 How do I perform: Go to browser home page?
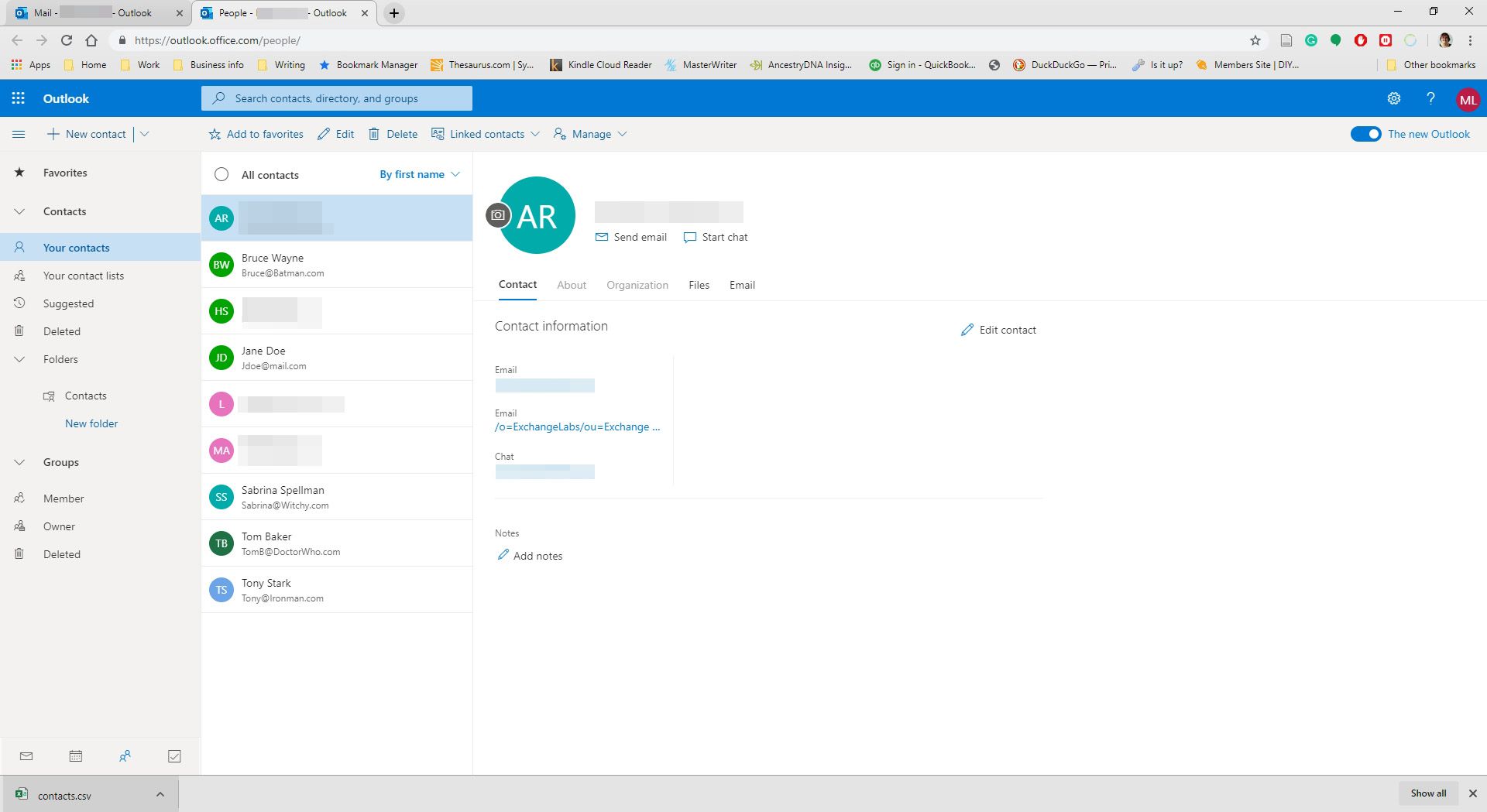coord(91,40)
